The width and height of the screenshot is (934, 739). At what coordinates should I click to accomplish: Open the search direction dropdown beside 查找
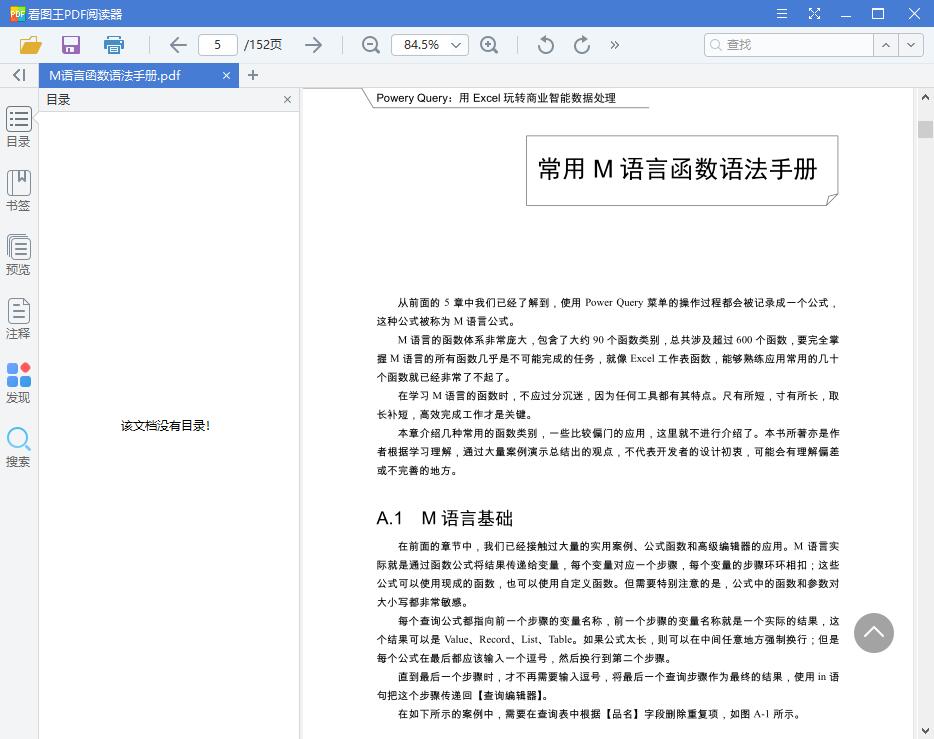(x=909, y=45)
